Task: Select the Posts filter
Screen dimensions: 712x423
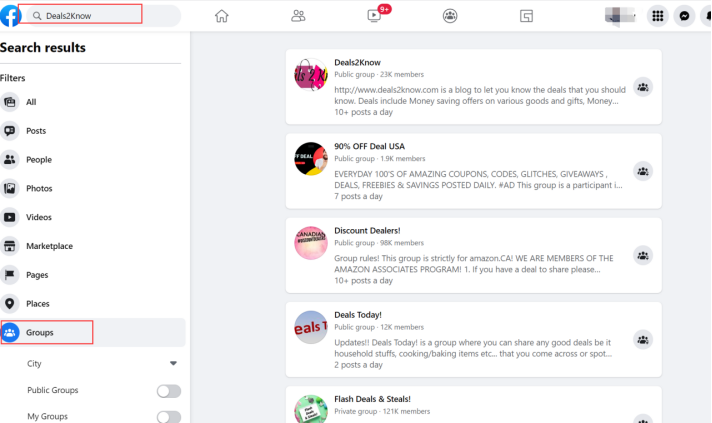Action: pos(93,131)
